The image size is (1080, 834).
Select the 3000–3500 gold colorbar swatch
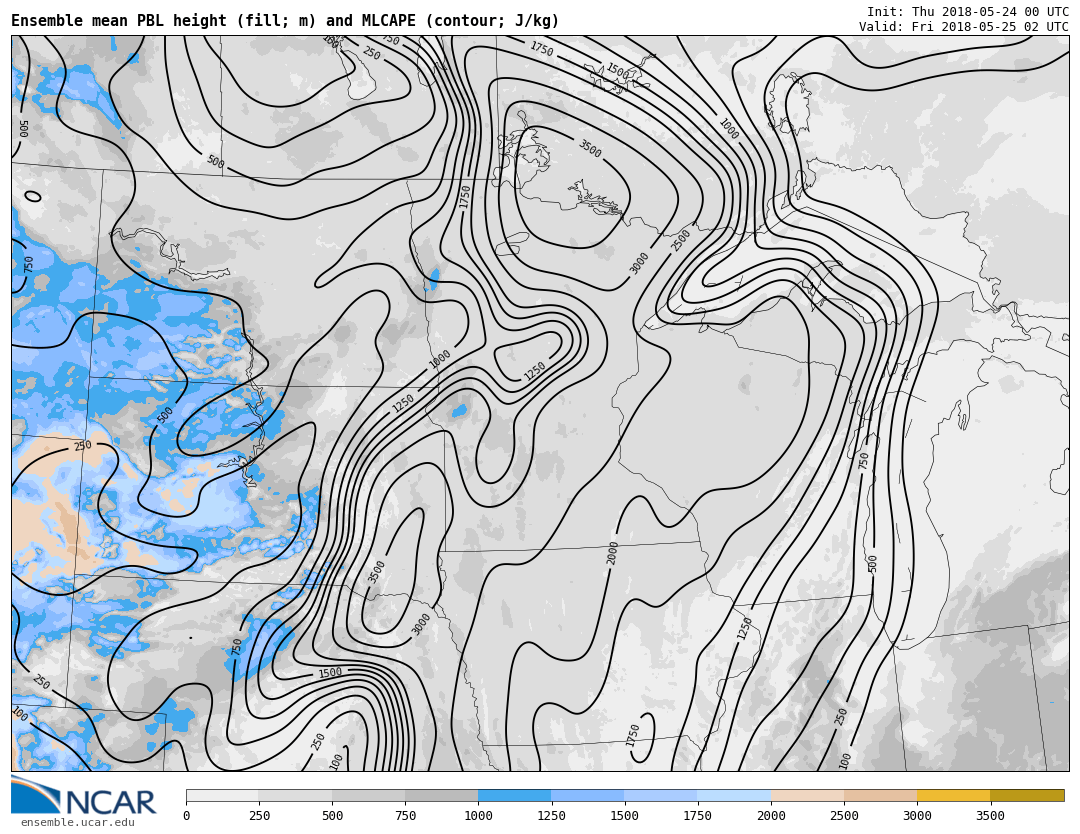tap(953, 796)
